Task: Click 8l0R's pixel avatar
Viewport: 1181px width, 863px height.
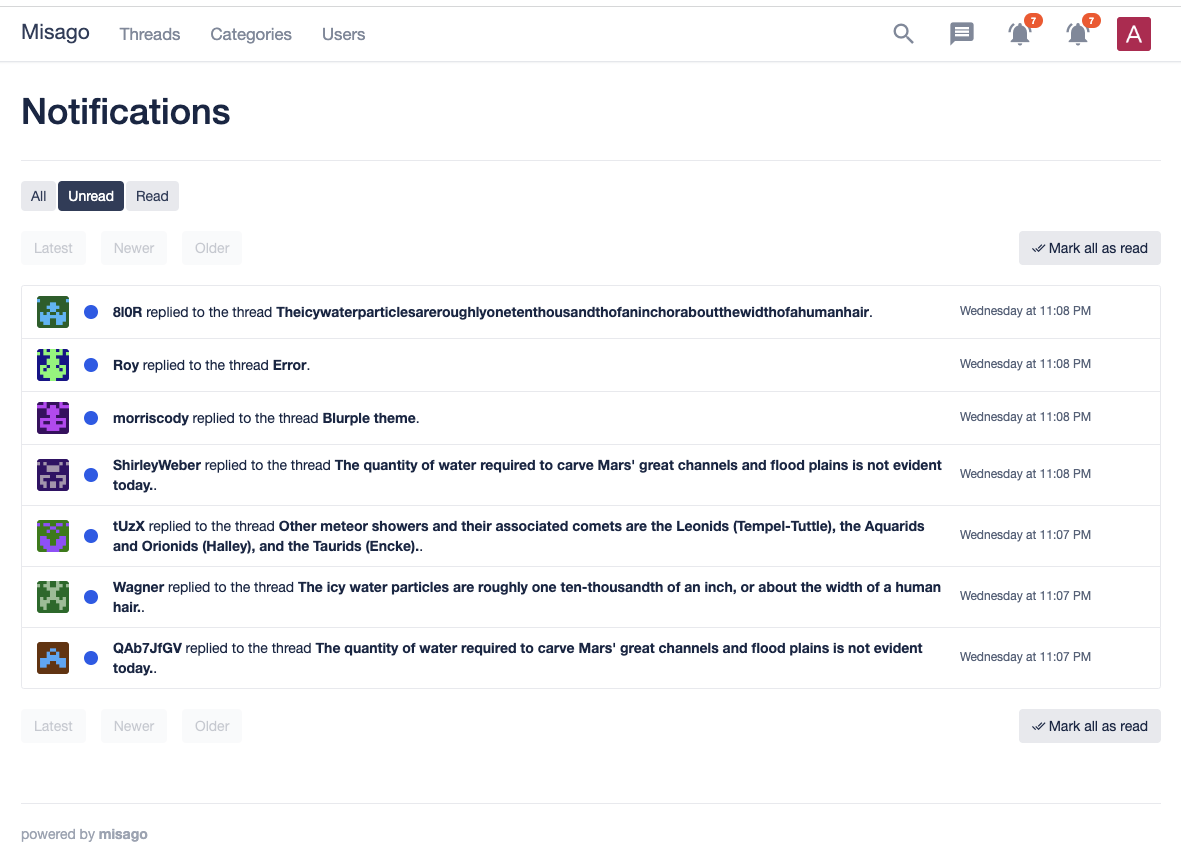Action: [x=53, y=312]
